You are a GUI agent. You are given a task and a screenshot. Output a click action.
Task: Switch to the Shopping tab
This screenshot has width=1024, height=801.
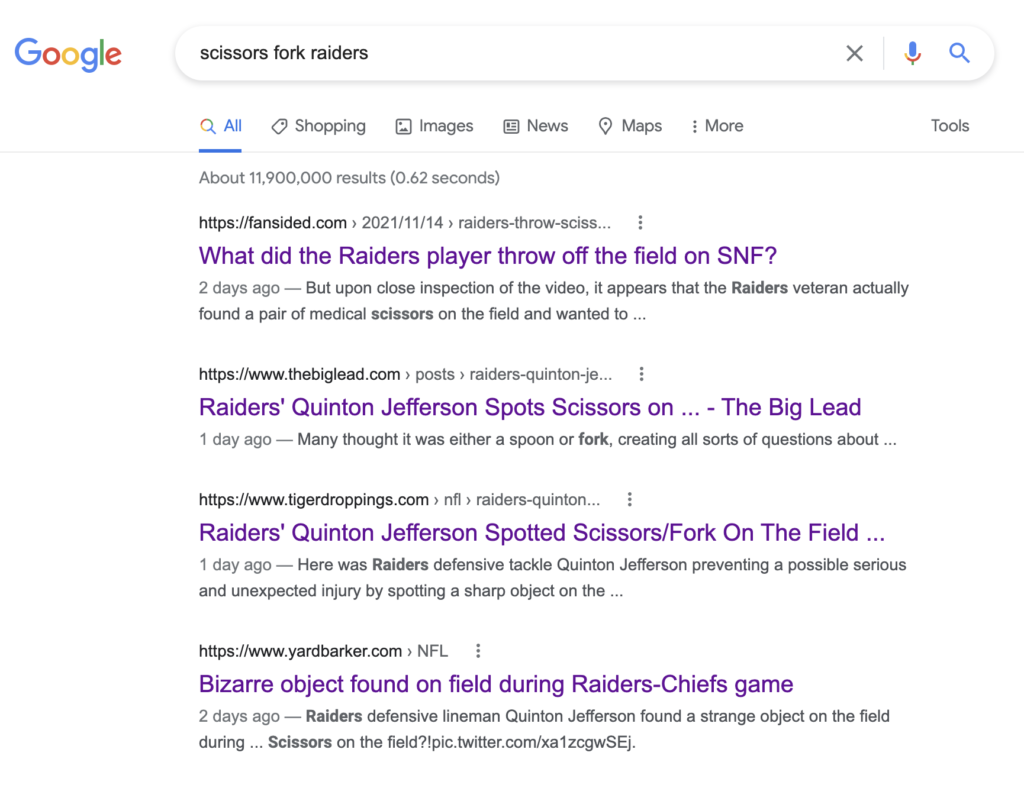coord(319,126)
